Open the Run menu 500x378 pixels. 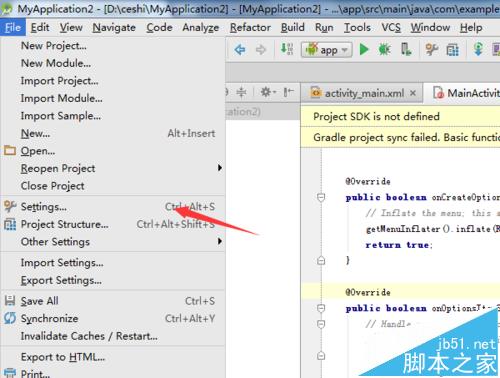pos(324,27)
